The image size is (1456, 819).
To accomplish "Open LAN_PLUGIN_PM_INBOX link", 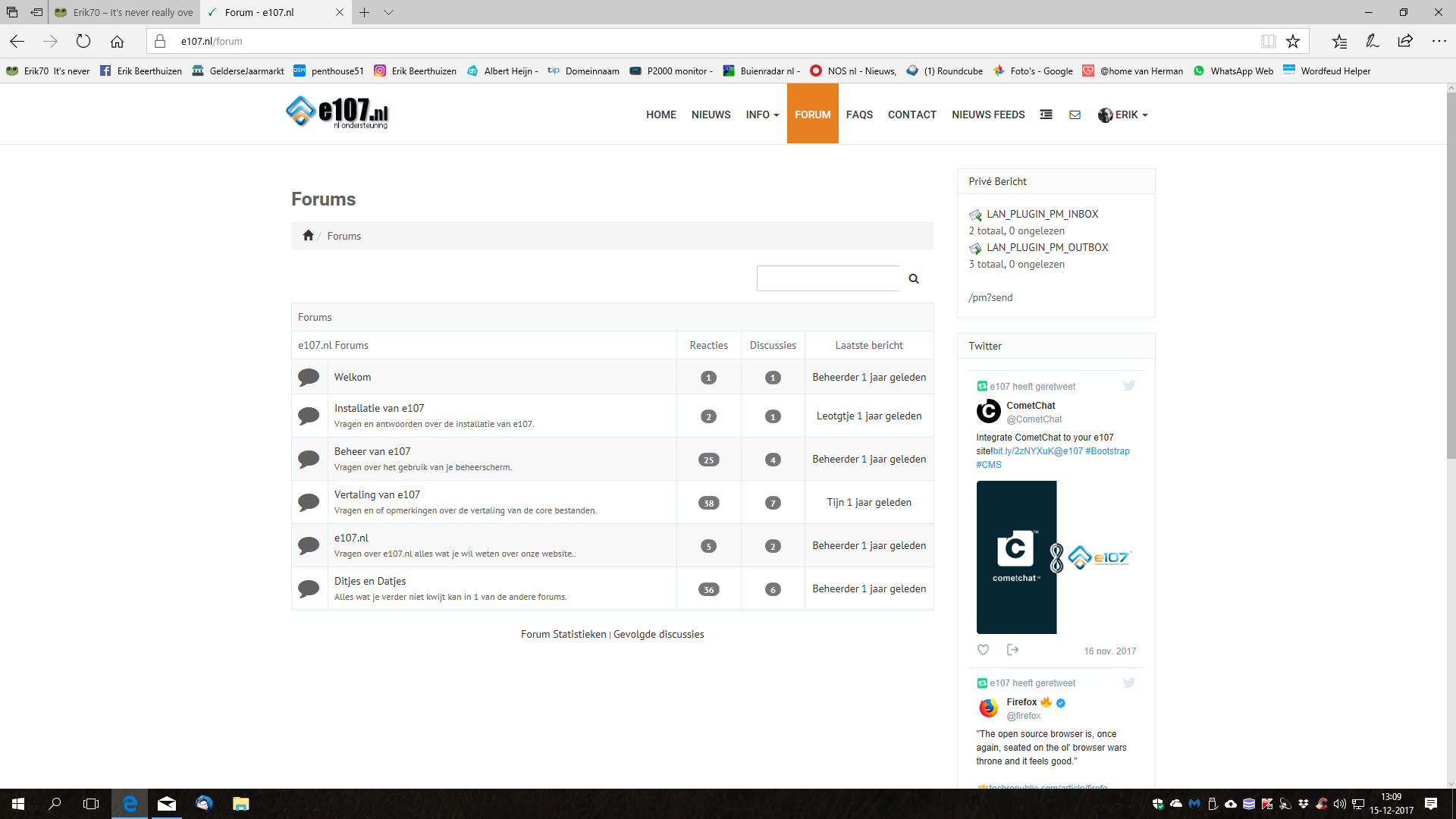I will point(1042,214).
